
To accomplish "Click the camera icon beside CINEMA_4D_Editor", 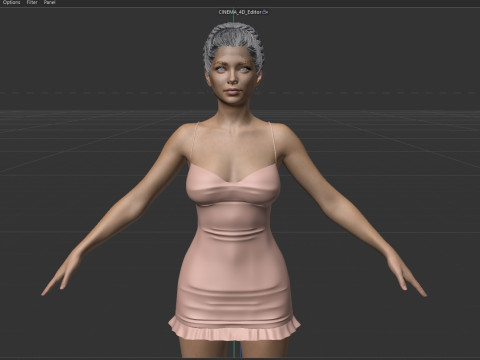I will [265, 12].
